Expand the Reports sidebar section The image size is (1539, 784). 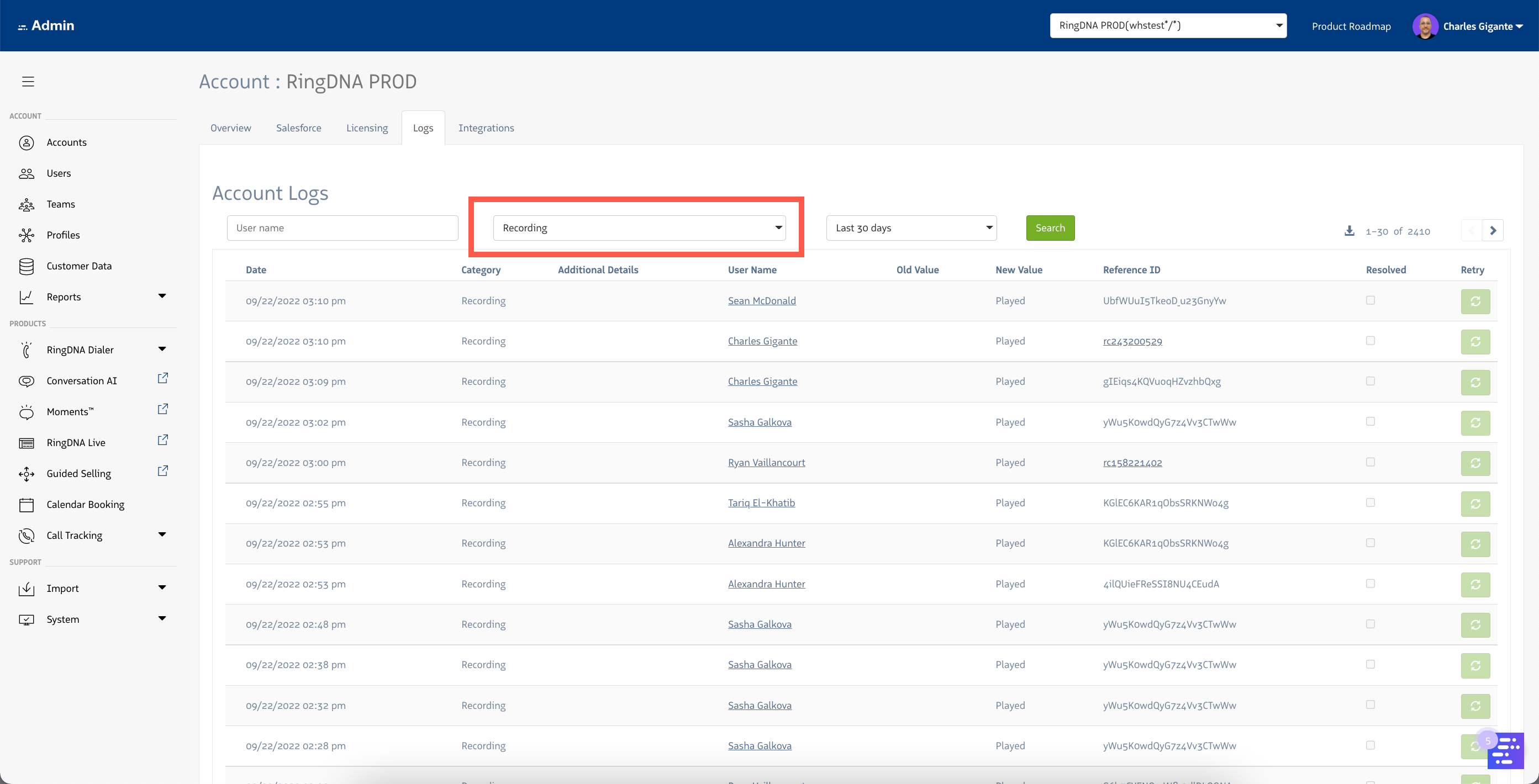[x=162, y=296]
